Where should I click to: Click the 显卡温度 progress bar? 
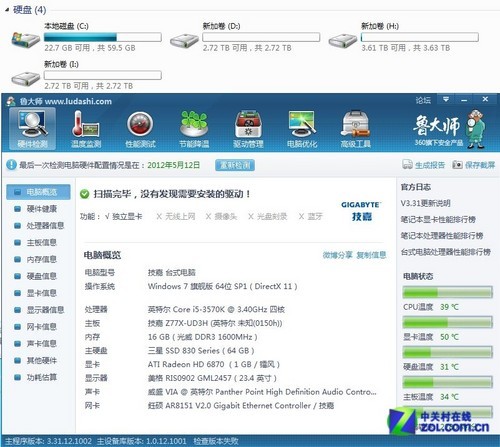[448, 322]
